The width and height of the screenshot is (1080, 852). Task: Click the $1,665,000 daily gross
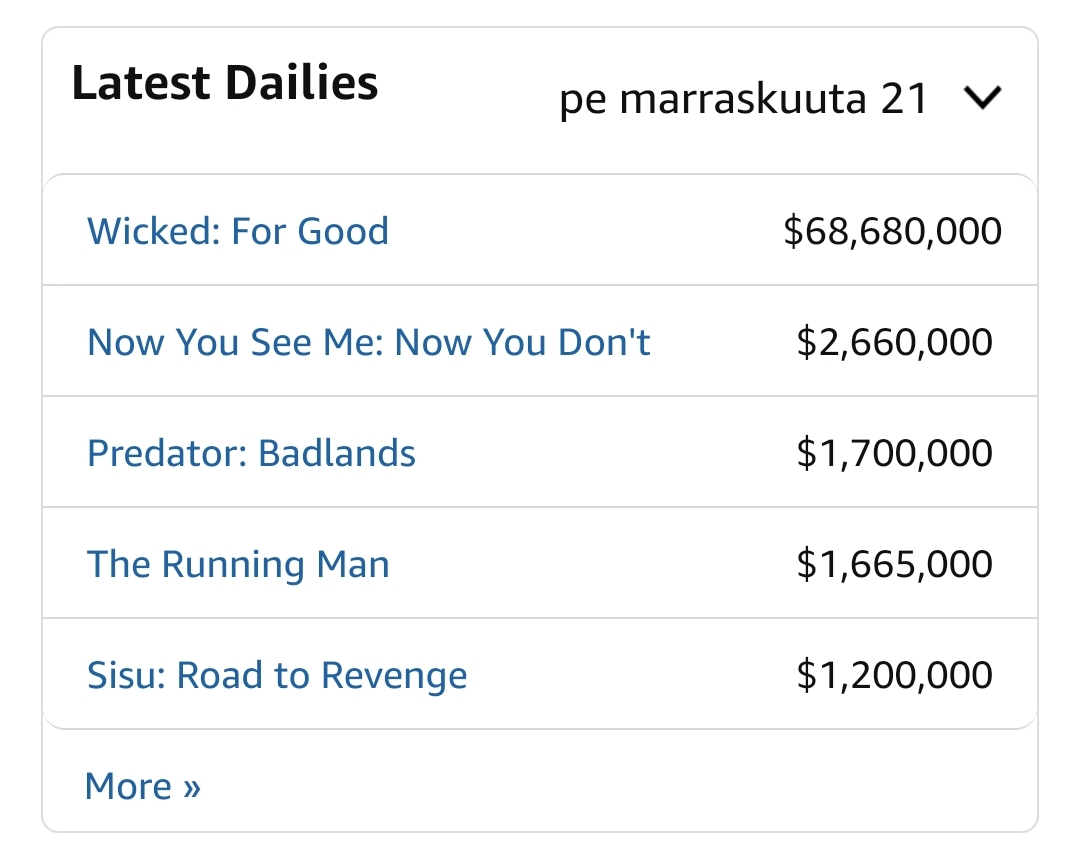[x=894, y=564]
